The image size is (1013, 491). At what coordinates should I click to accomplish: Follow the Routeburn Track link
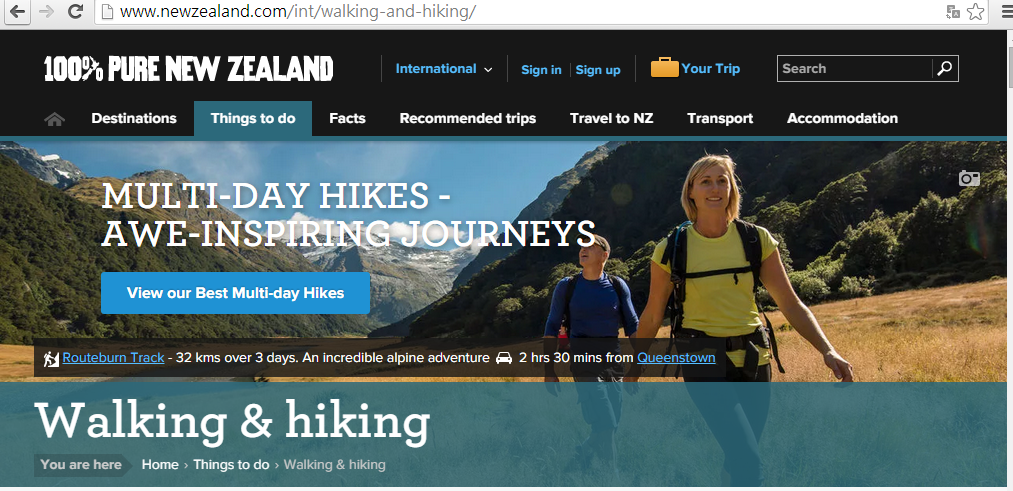(x=113, y=357)
